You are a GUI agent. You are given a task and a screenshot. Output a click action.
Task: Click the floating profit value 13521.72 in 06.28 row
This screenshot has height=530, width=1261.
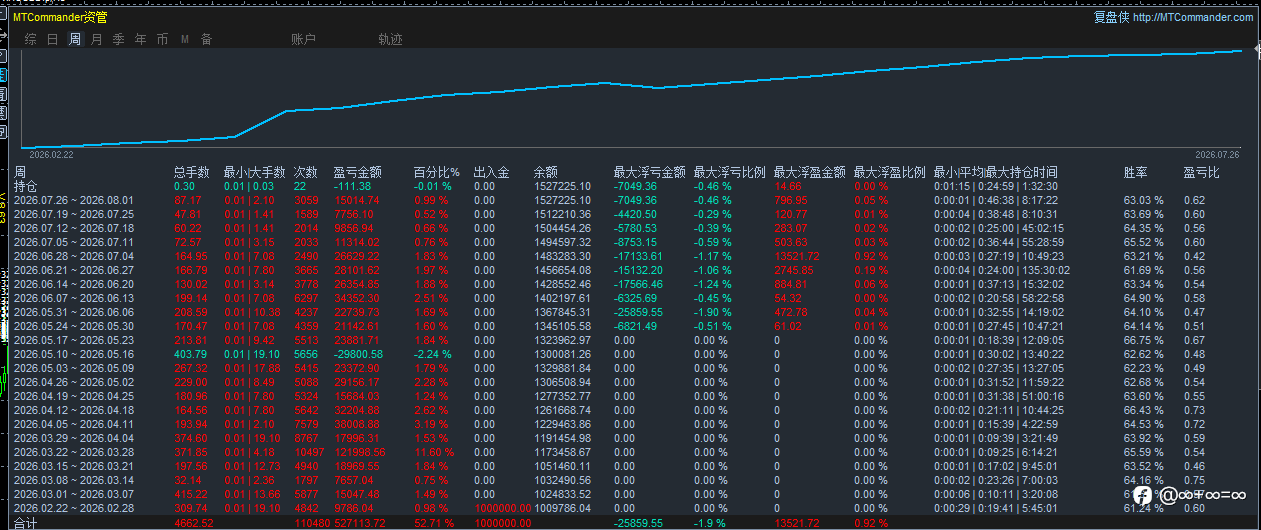click(x=796, y=256)
